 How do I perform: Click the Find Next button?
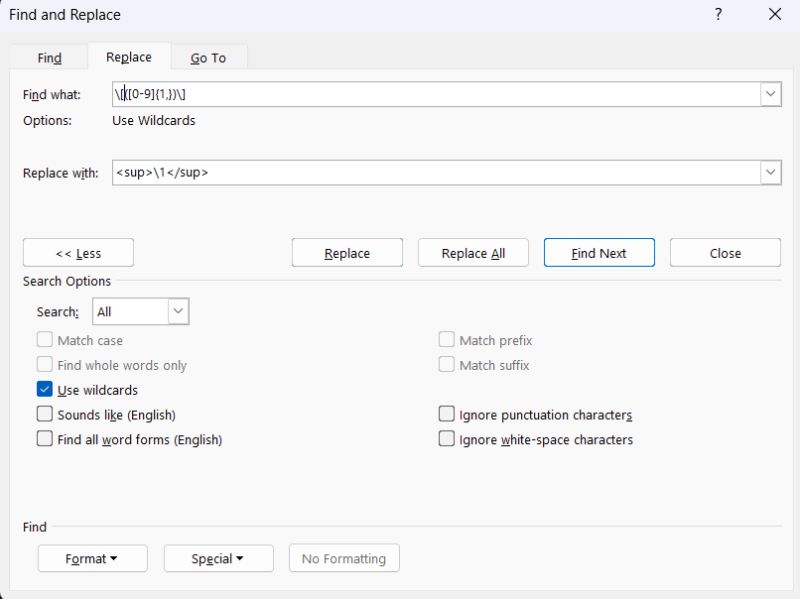click(599, 253)
